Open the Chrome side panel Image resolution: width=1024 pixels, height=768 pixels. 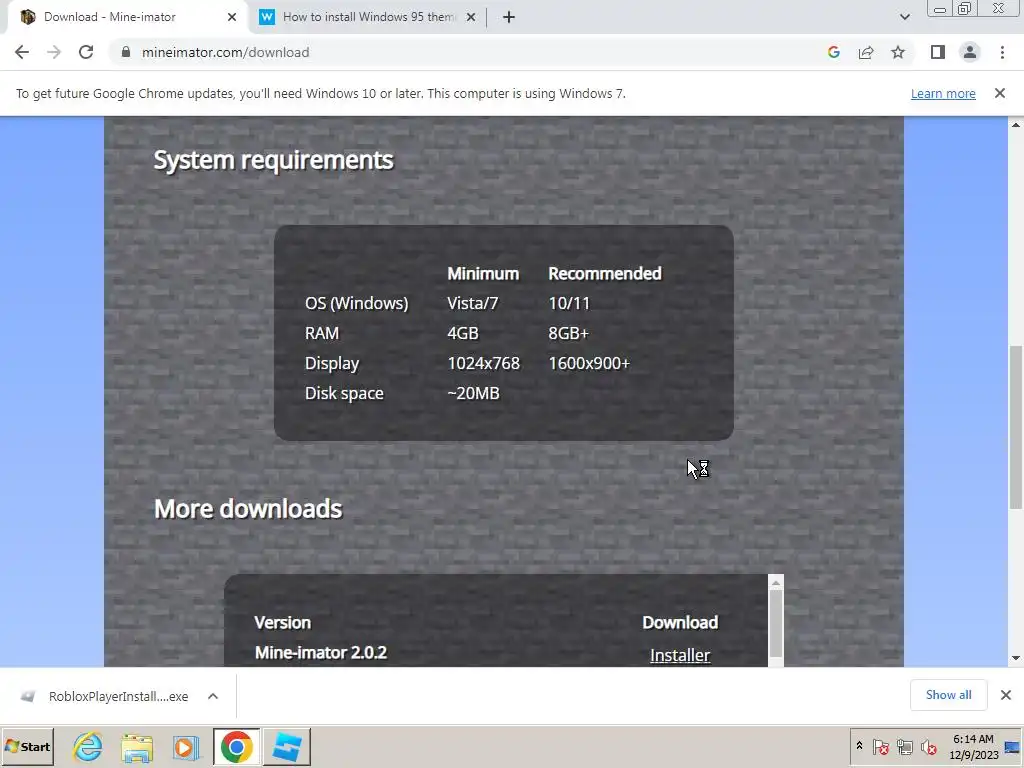click(x=938, y=52)
